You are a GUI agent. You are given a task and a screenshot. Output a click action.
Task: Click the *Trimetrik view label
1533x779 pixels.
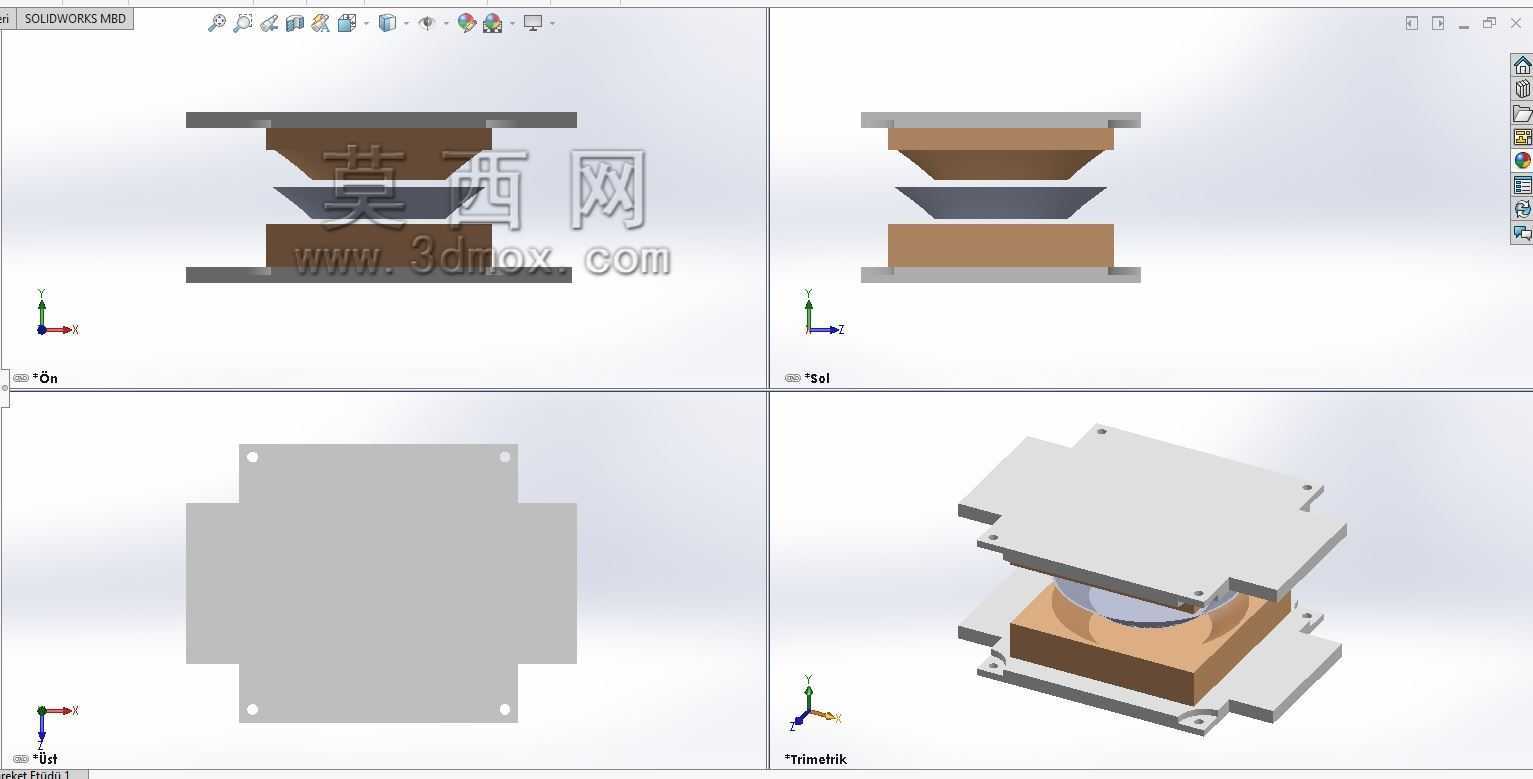[816, 759]
